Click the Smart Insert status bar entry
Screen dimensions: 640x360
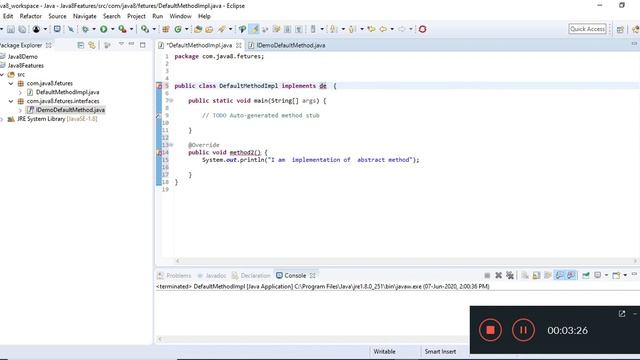440,351
